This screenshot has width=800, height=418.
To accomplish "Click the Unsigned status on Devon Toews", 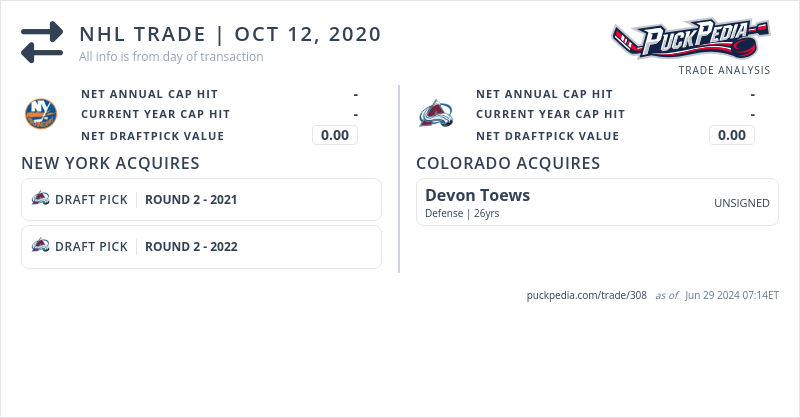I will click(741, 203).
